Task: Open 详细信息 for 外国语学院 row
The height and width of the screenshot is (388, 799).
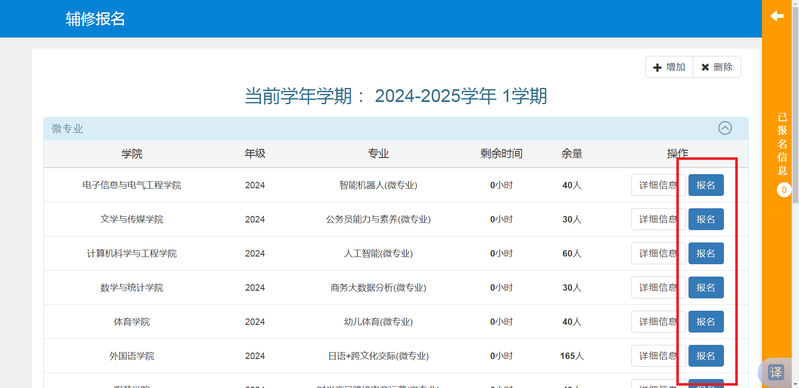Action: (658, 356)
